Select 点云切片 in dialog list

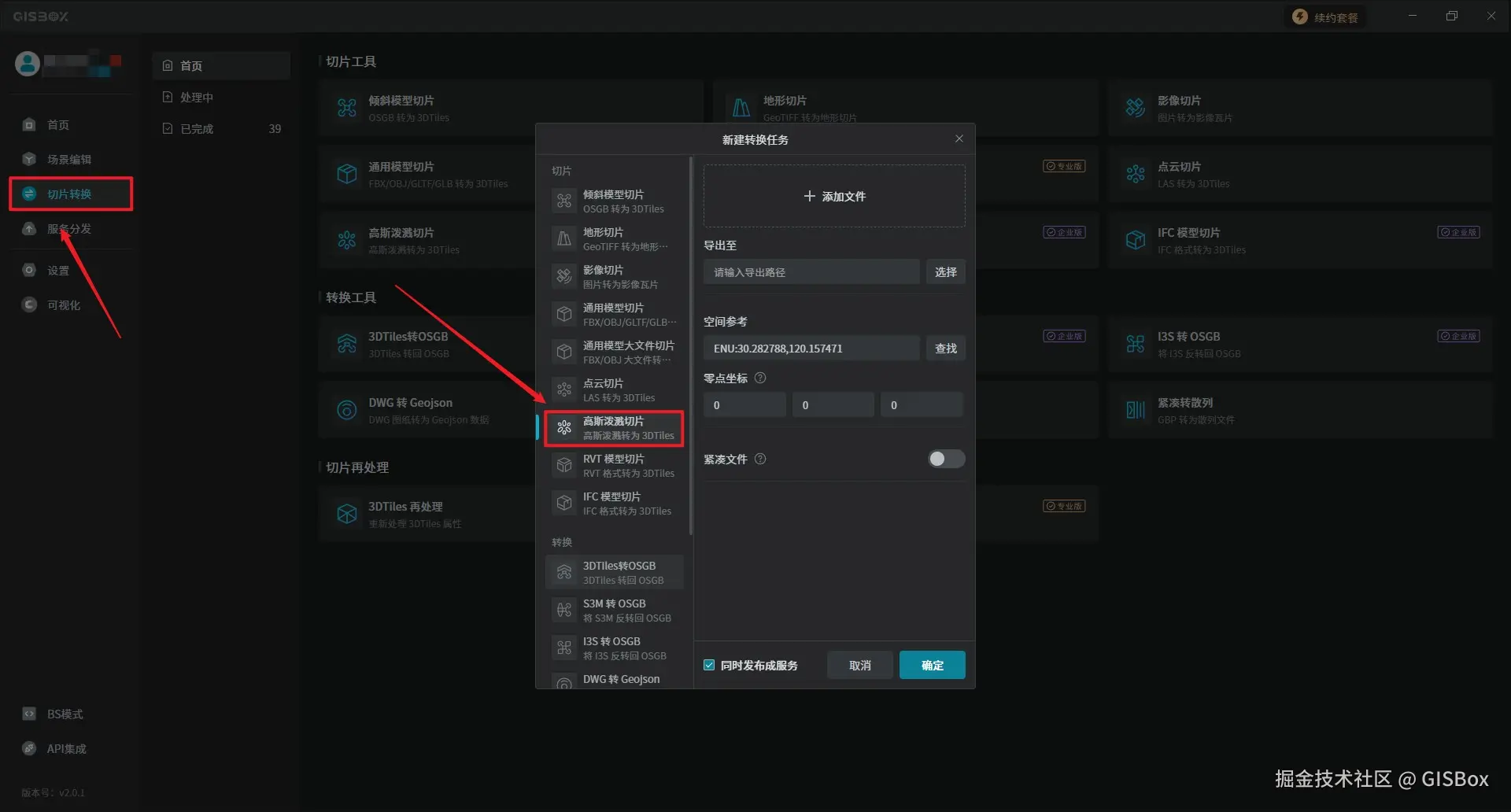tap(614, 390)
